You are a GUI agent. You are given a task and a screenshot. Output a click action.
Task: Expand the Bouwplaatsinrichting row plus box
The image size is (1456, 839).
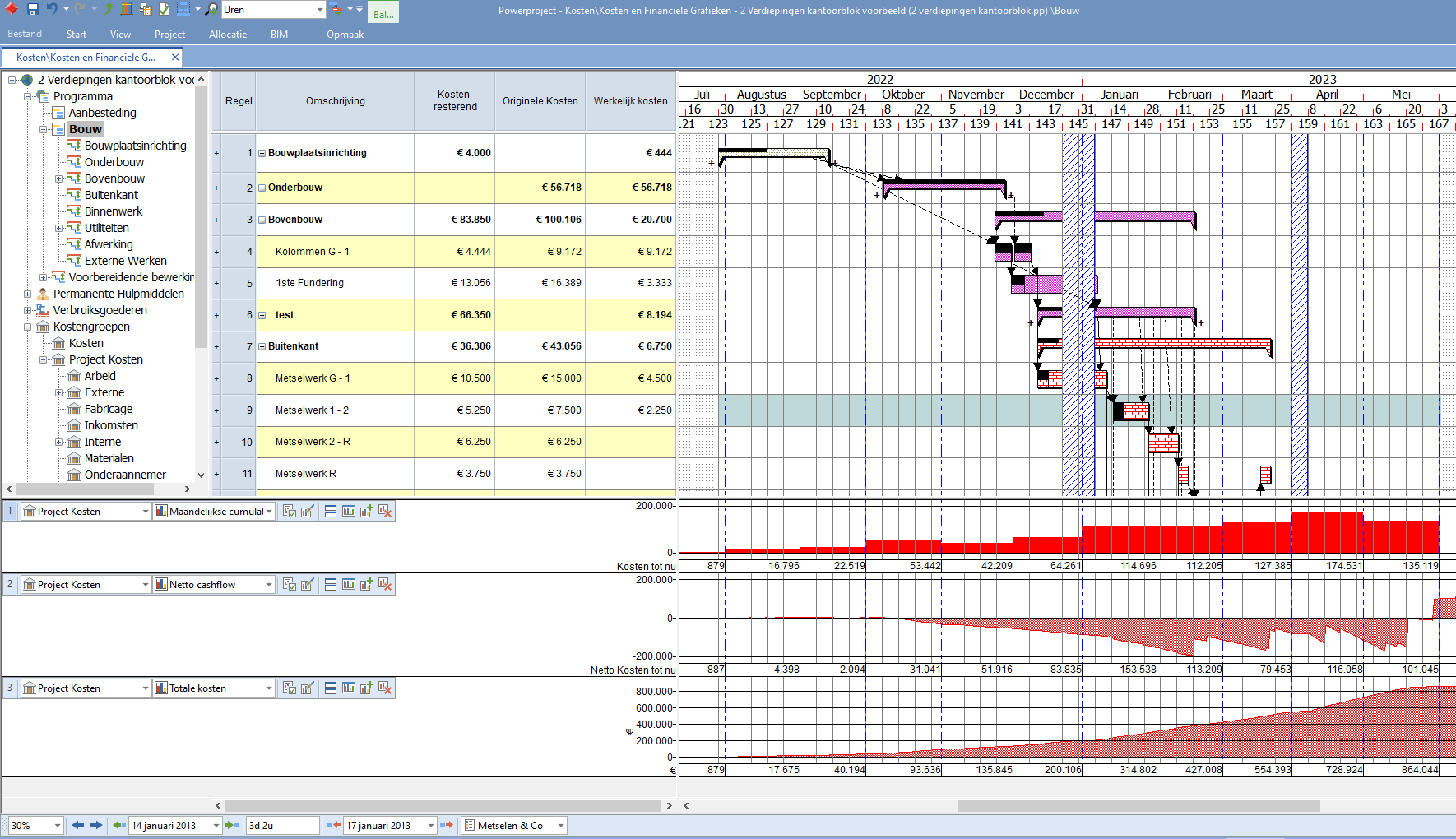coord(262,153)
